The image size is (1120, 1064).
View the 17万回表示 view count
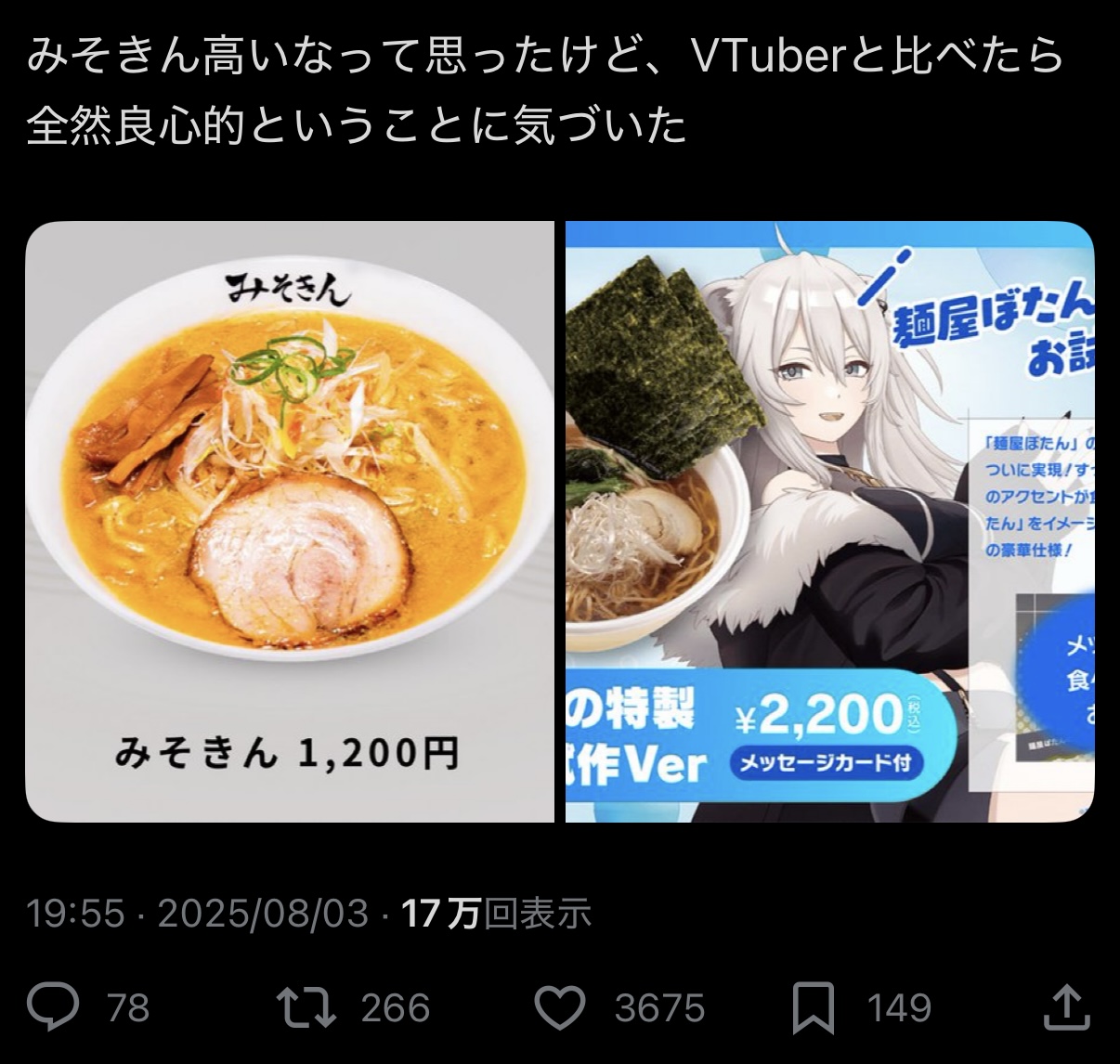[x=496, y=914]
